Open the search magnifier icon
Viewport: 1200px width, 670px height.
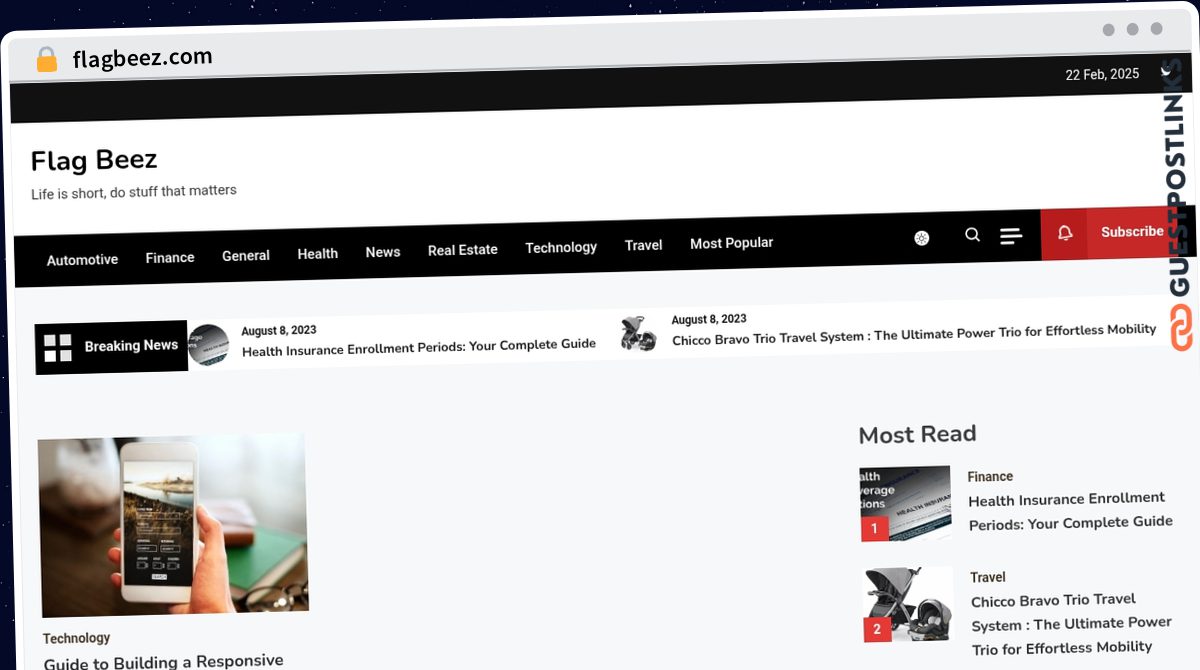(x=972, y=235)
